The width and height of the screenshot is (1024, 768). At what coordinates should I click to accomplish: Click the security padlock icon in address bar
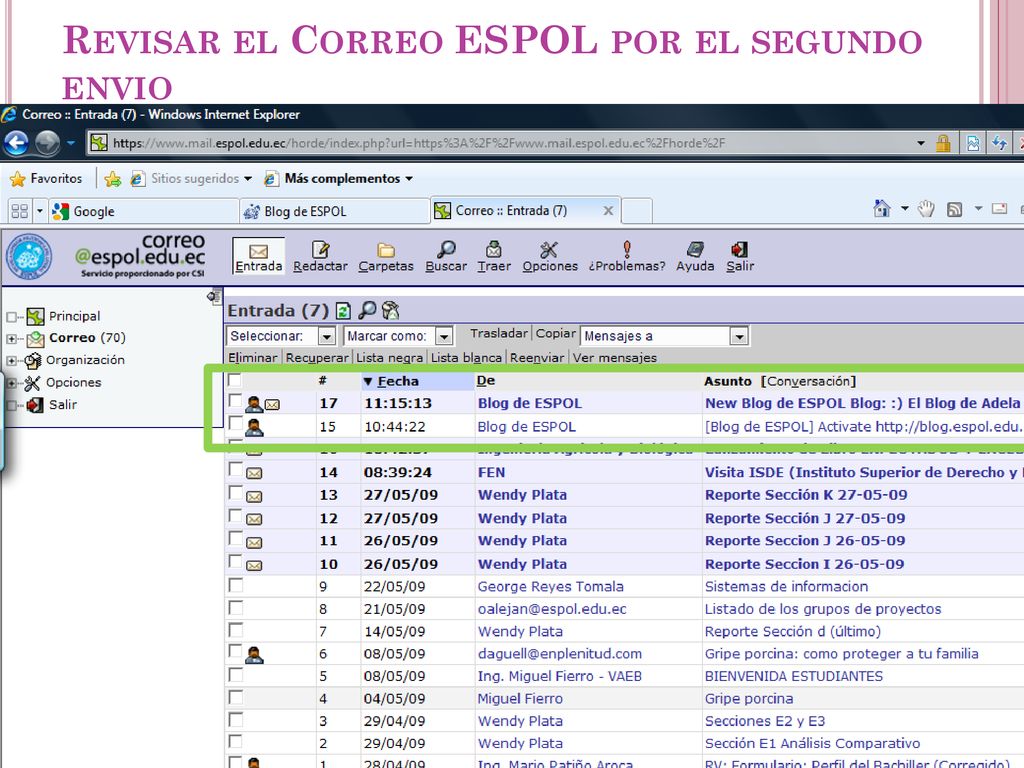tap(942, 143)
